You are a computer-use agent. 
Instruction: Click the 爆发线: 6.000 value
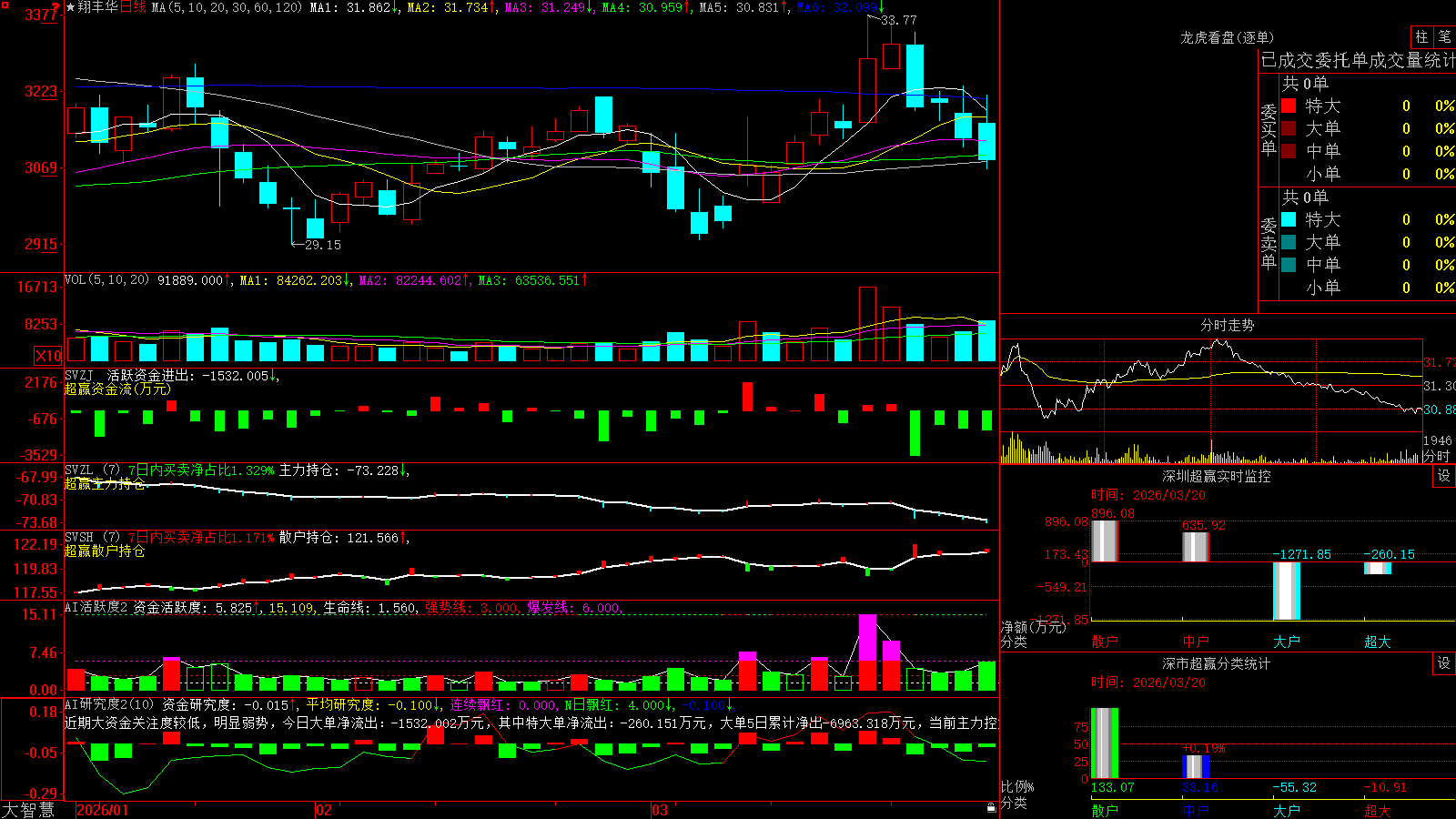coord(574,607)
